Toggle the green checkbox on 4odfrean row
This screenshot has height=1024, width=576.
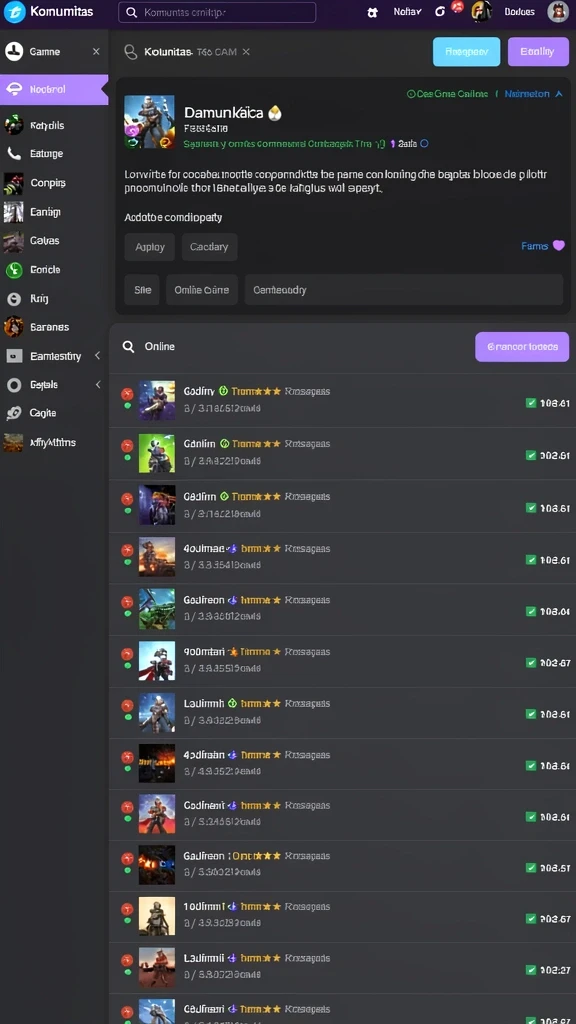point(531,765)
